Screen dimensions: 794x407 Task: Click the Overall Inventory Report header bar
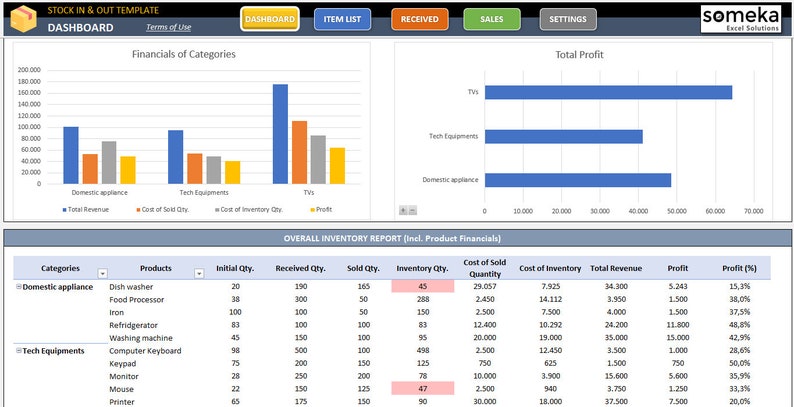[x=398, y=238]
